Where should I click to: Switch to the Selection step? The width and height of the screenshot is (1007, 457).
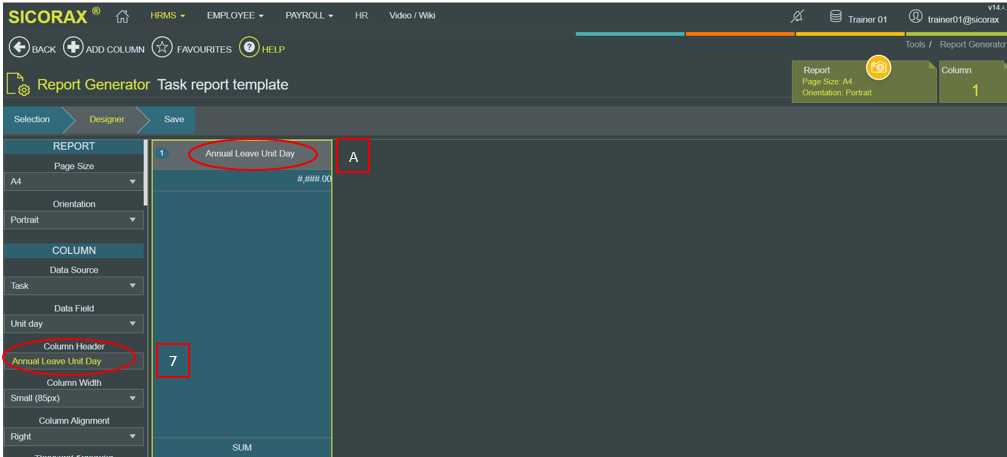31,119
